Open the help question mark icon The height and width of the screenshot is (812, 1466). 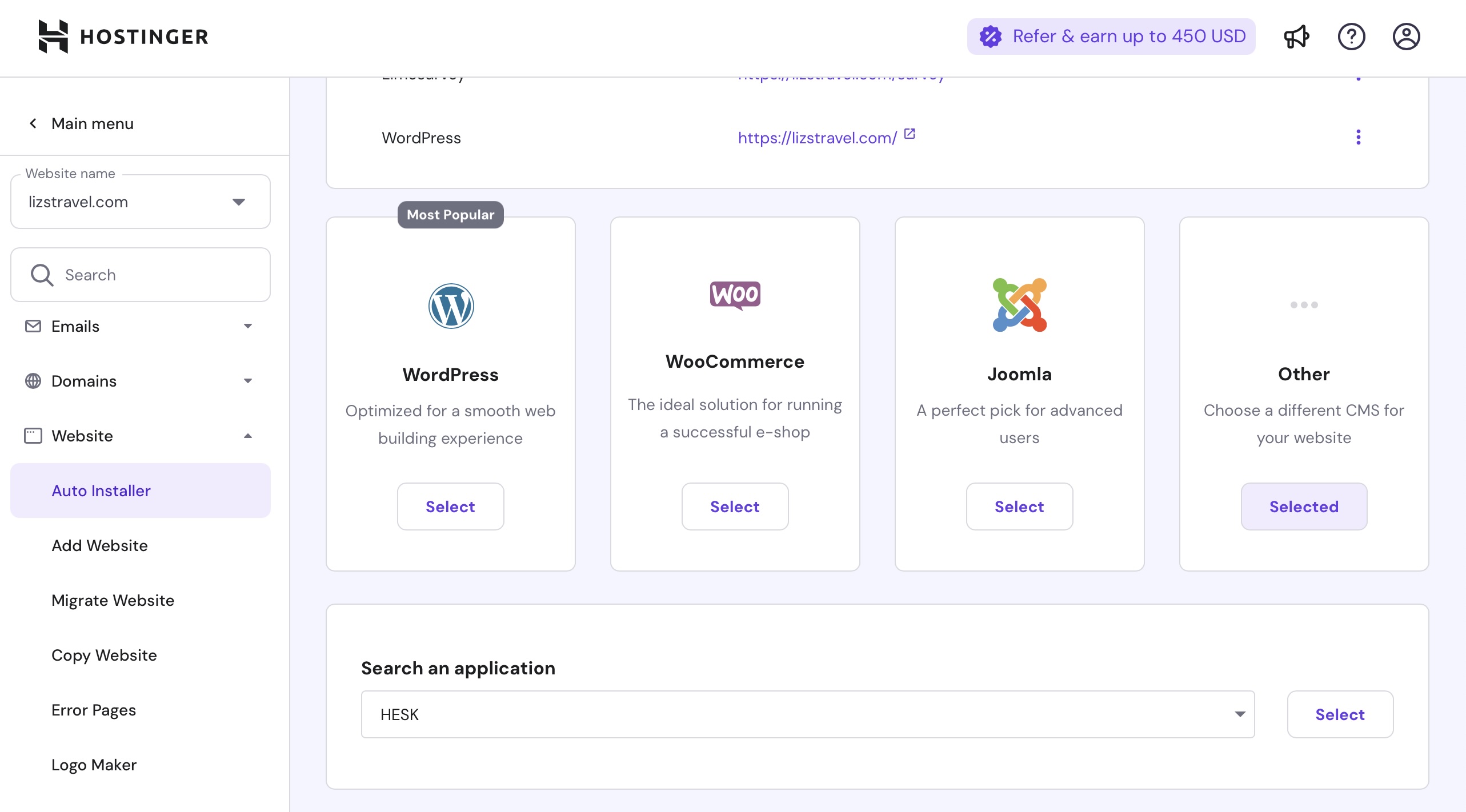pos(1351,37)
